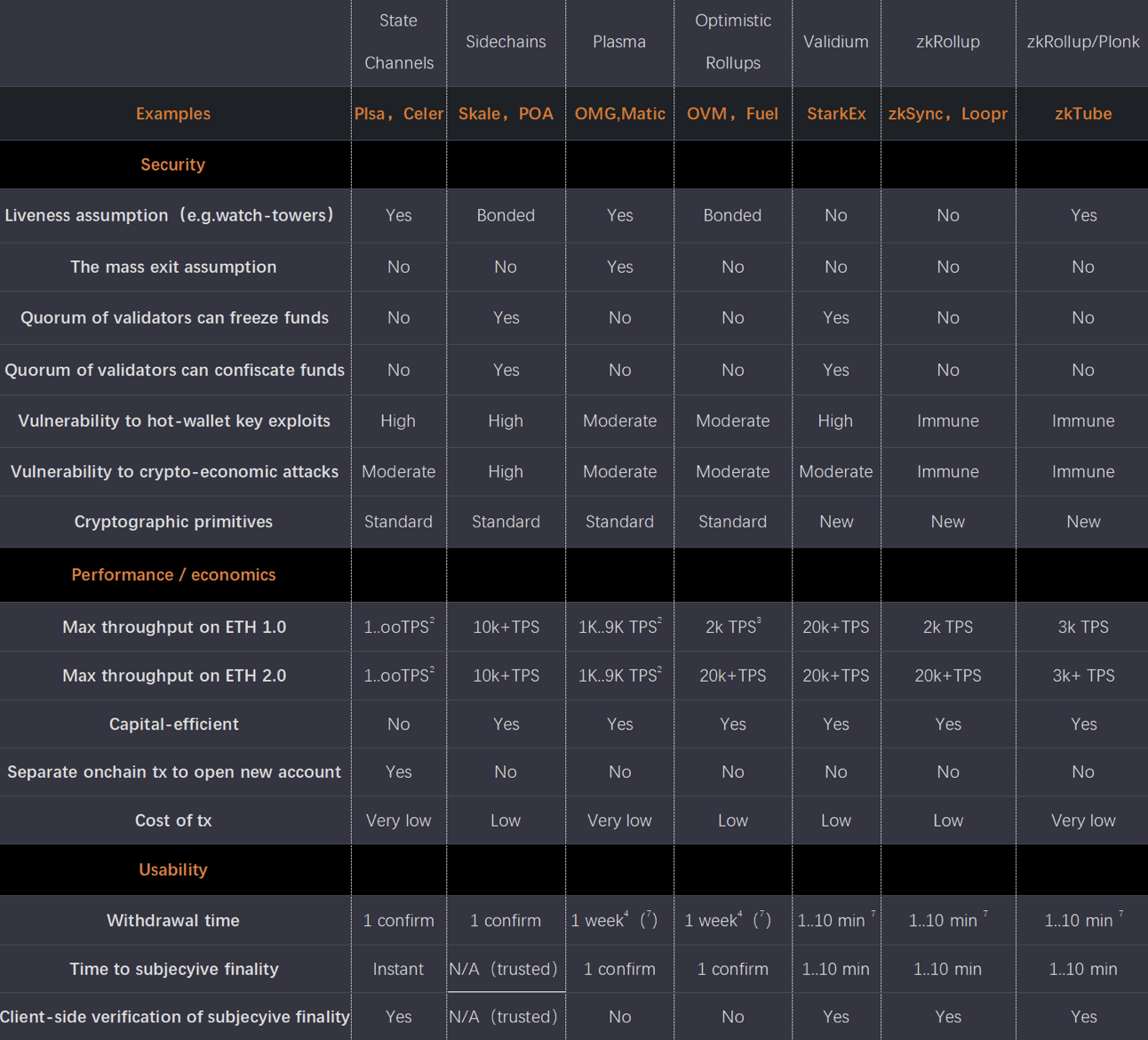Click the Performance / economics section heading
The height and width of the screenshot is (1040, 1148).
173,575
